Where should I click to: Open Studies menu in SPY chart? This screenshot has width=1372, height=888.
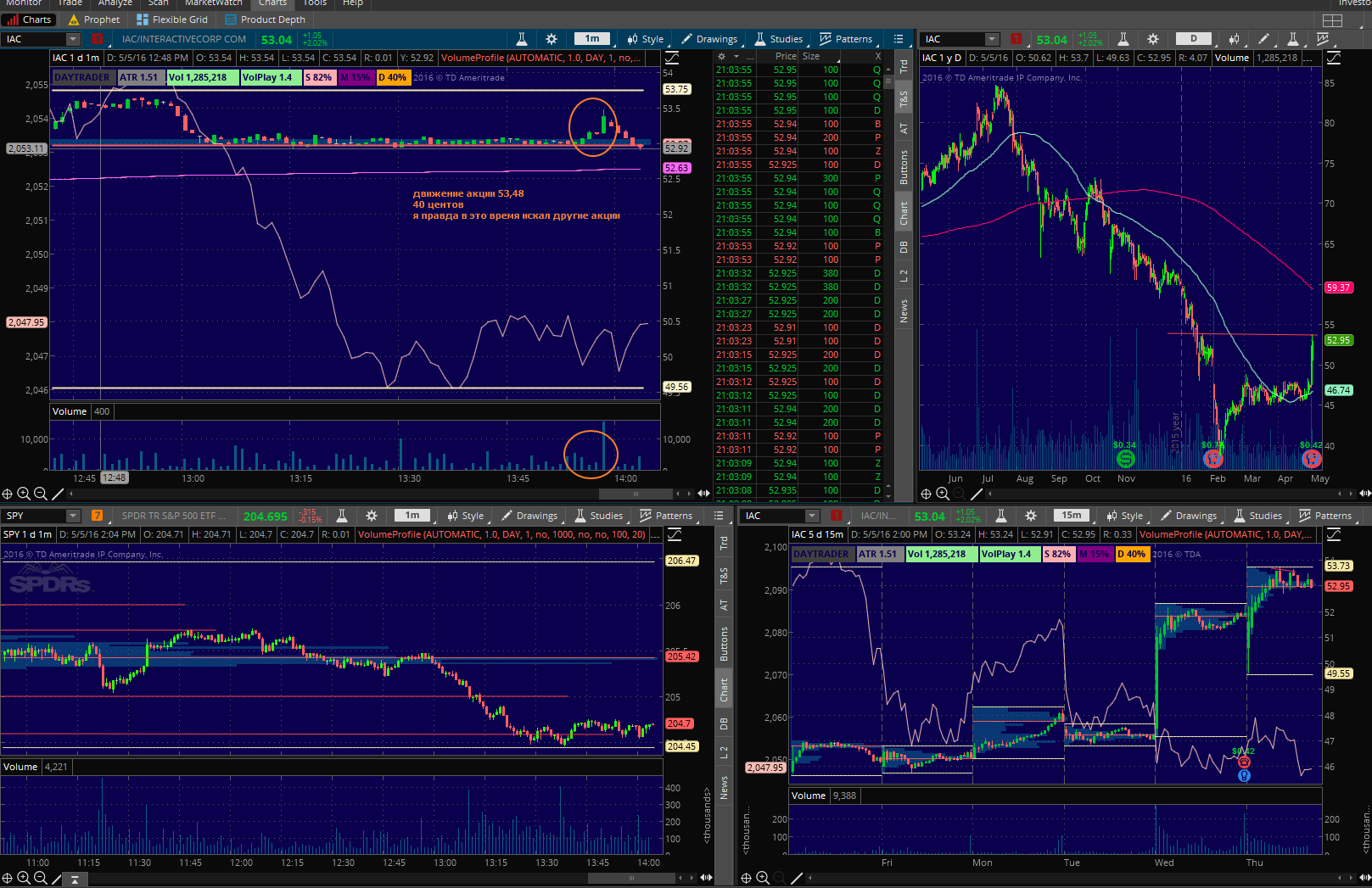pyautogui.click(x=599, y=516)
